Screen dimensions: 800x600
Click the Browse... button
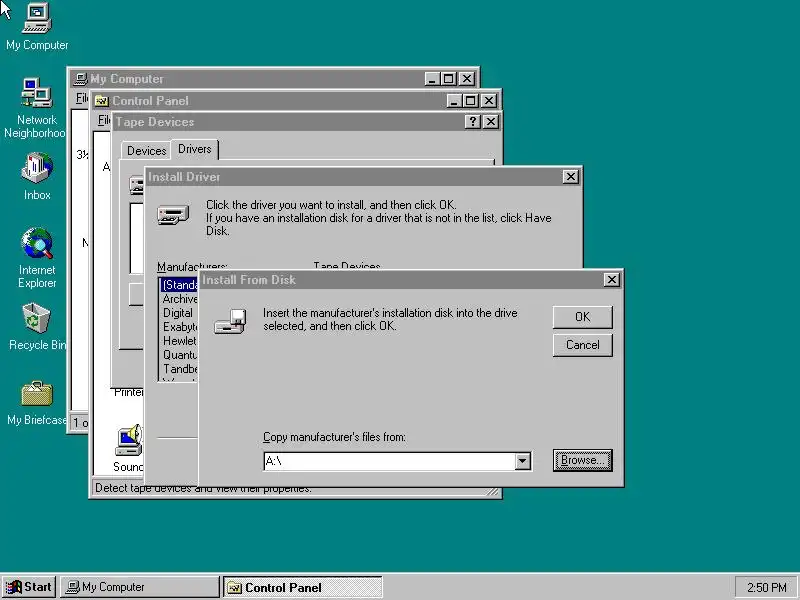583,460
